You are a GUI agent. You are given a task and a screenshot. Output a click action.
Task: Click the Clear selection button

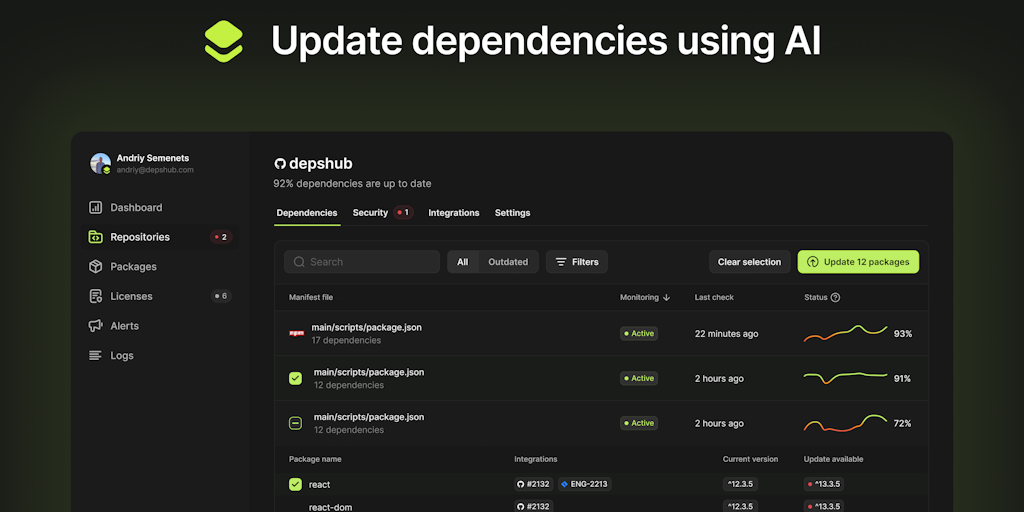tap(749, 262)
